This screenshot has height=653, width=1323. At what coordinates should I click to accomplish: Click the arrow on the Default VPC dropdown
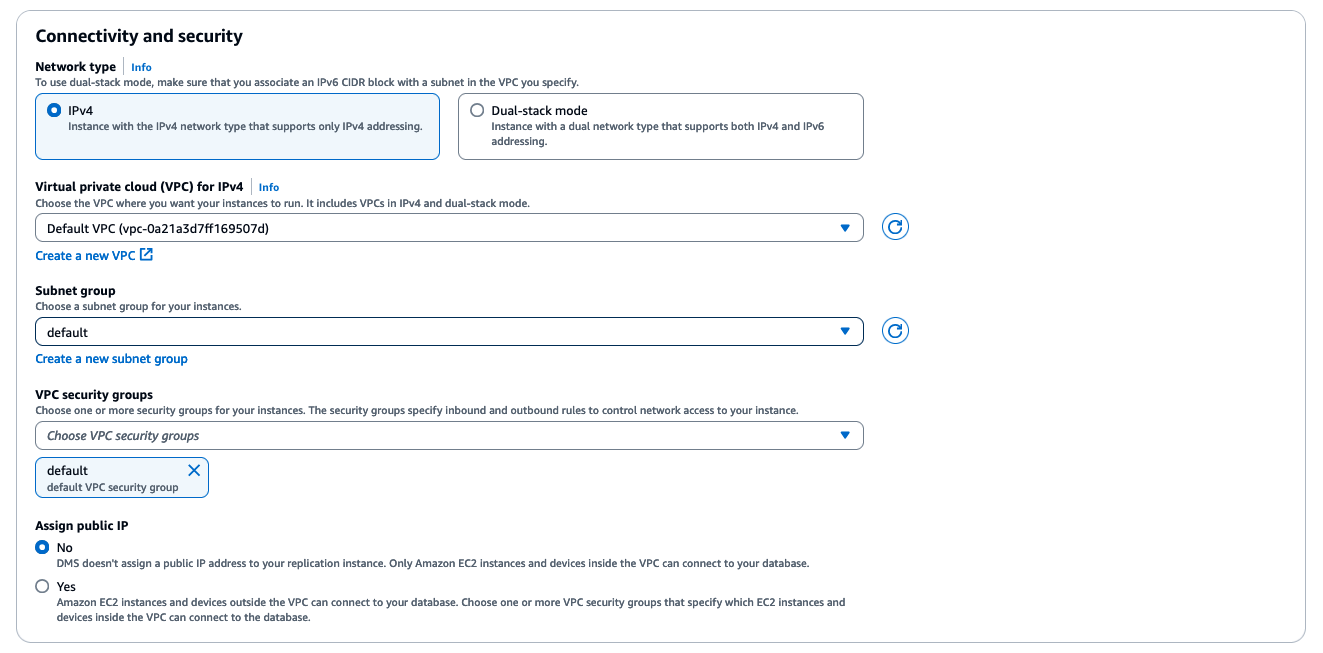pyautogui.click(x=845, y=228)
